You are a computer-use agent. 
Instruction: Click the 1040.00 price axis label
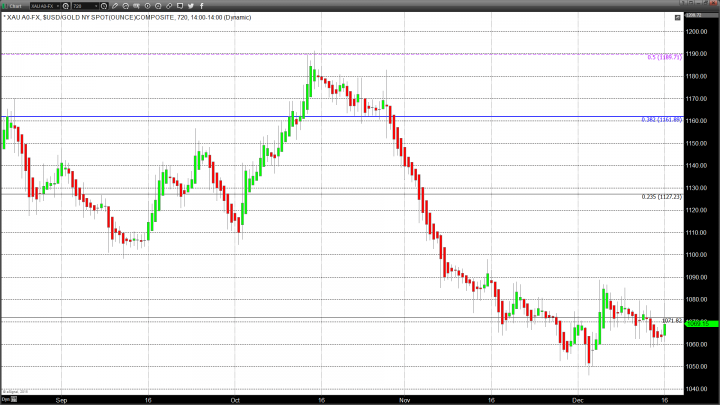click(x=697, y=389)
